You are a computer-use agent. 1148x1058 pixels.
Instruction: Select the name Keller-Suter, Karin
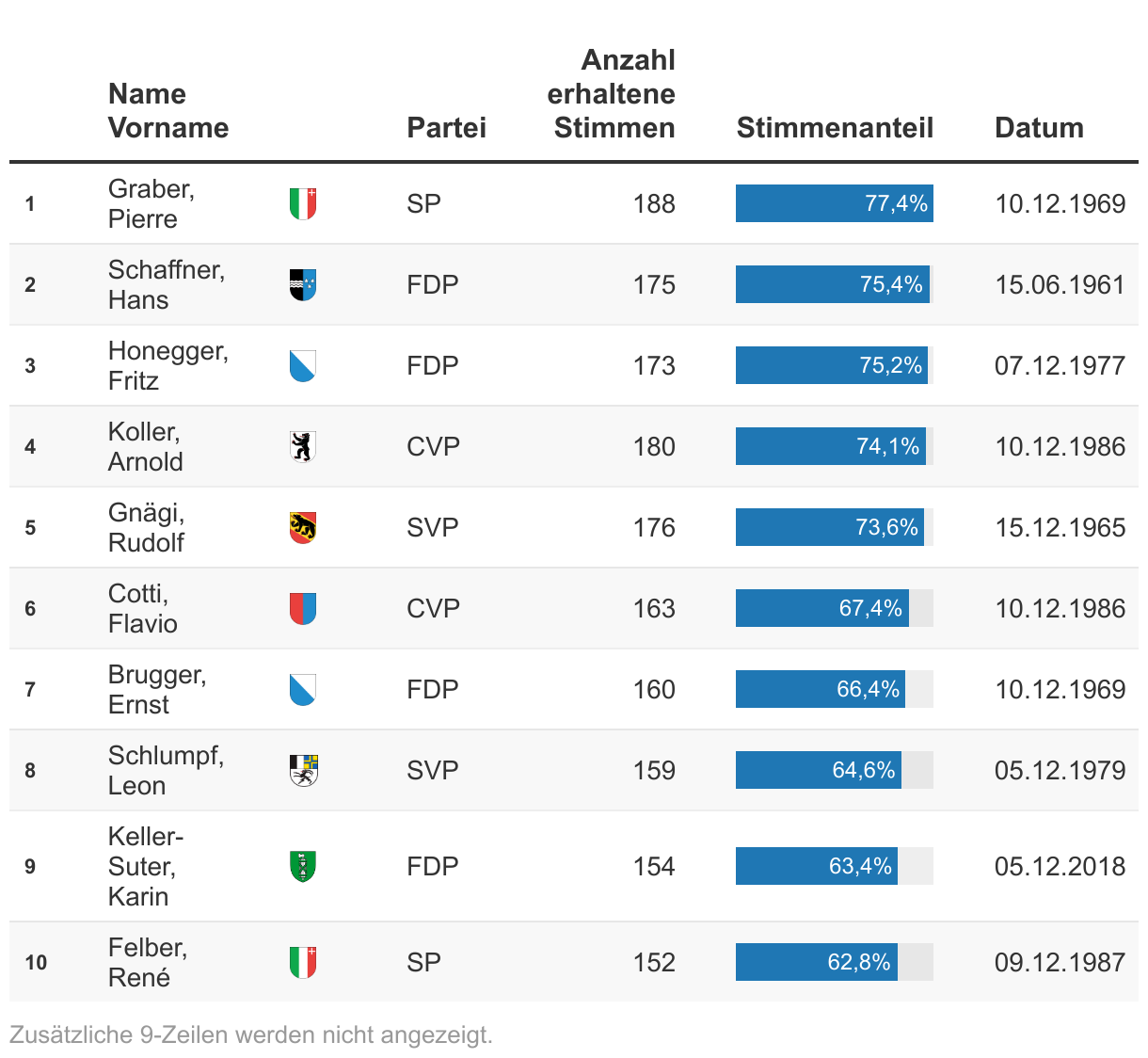pos(146,866)
